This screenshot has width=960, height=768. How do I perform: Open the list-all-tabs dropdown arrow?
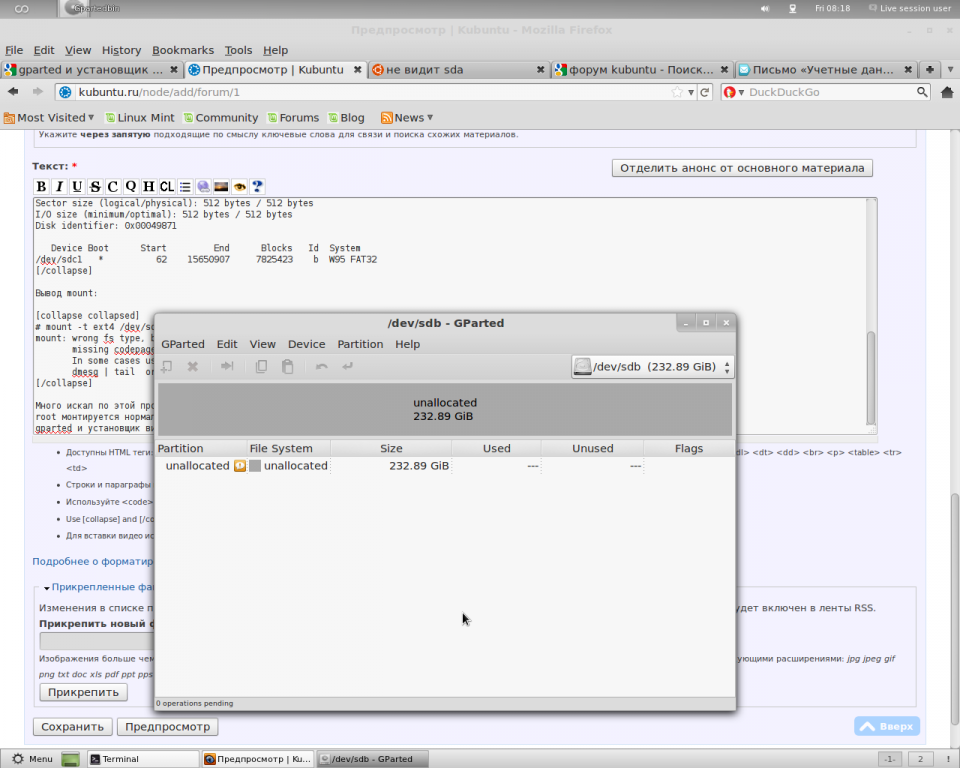point(950,69)
